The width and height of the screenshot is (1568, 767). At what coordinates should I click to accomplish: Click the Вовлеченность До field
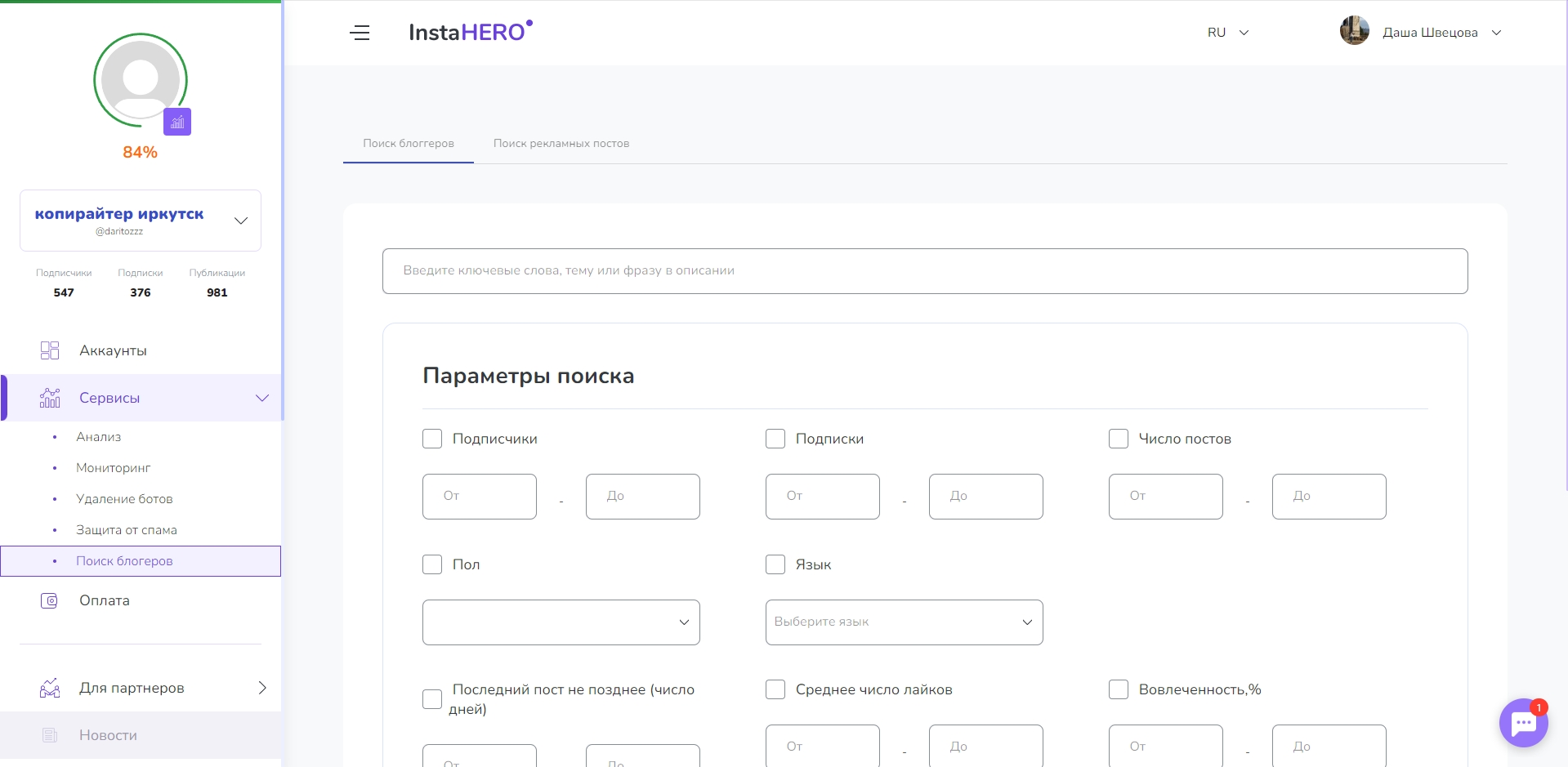1329,746
